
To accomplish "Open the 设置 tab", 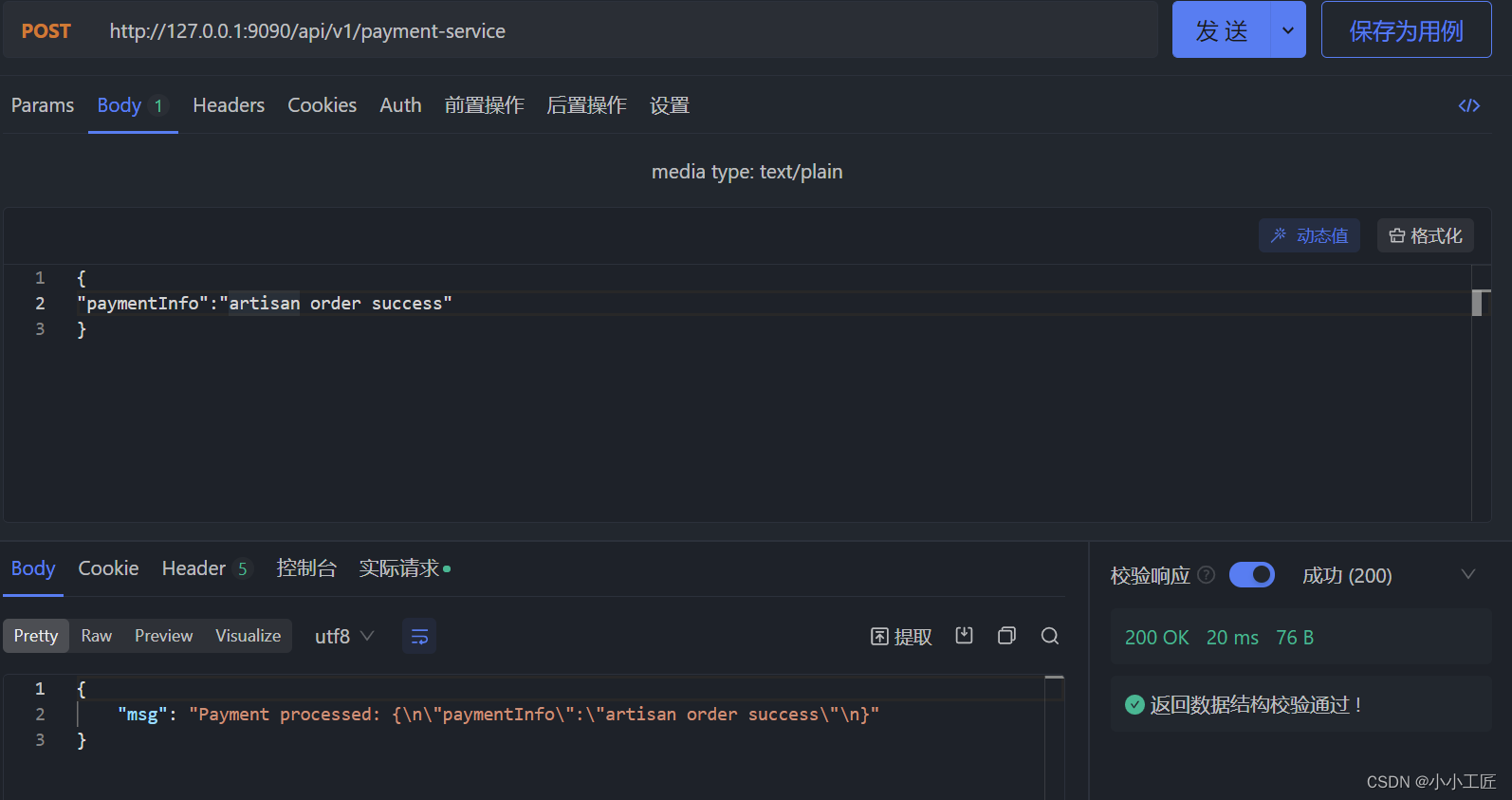I will (x=670, y=105).
